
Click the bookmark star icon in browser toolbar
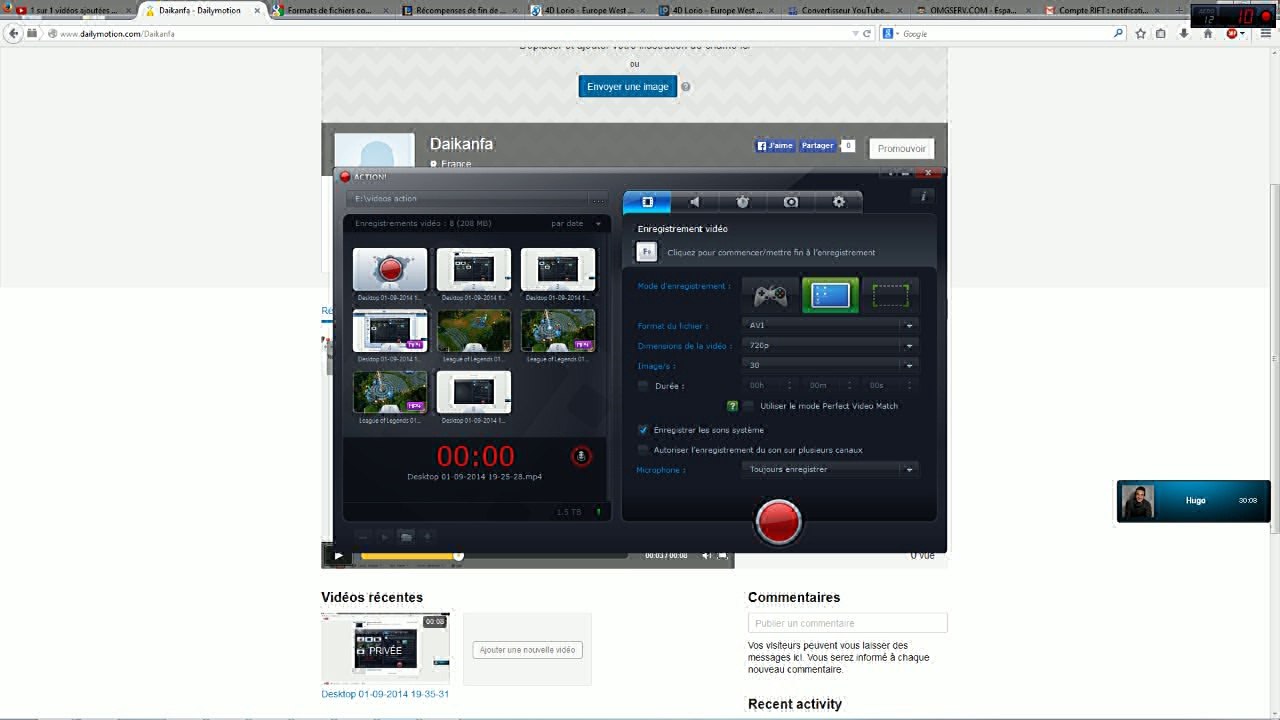pos(1140,33)
